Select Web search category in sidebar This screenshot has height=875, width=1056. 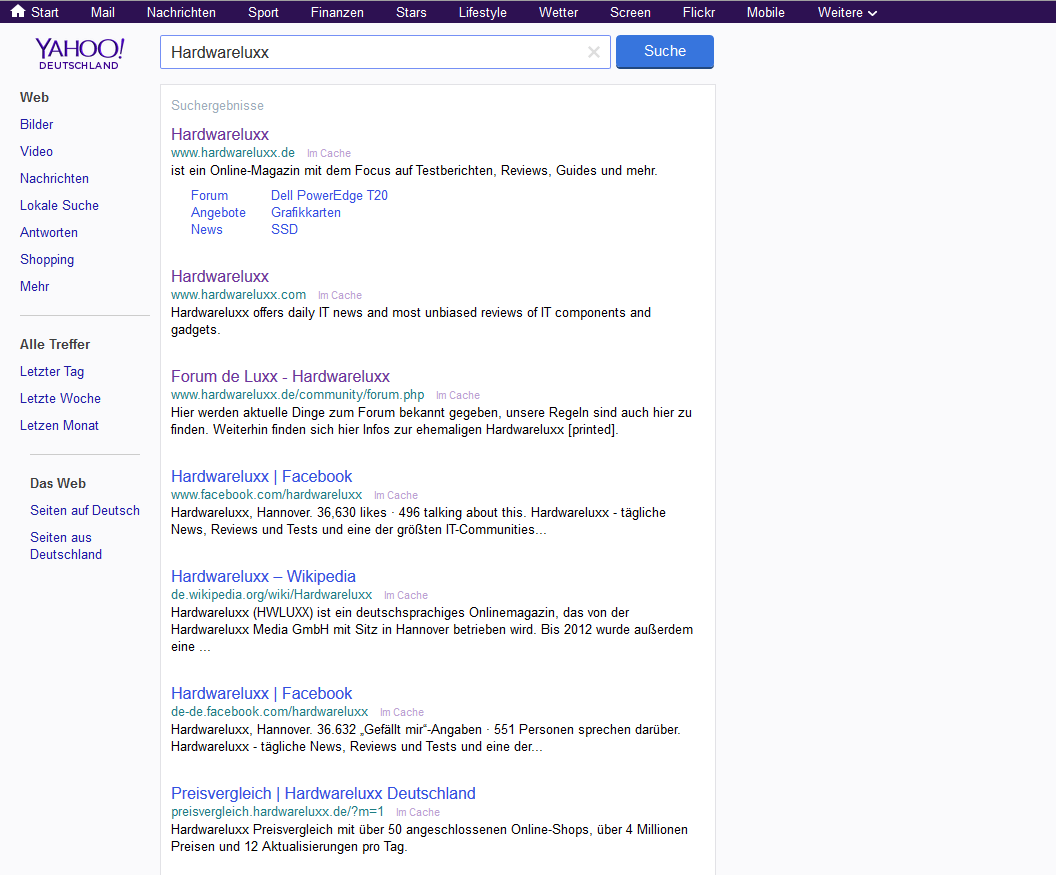click(x=34, y=97)
